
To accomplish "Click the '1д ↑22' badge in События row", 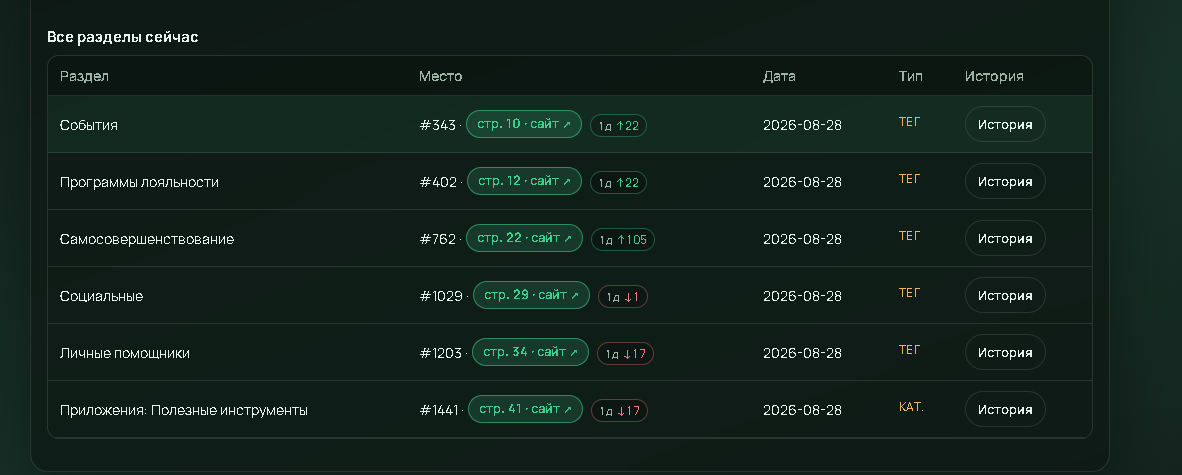I will [618, 126].
